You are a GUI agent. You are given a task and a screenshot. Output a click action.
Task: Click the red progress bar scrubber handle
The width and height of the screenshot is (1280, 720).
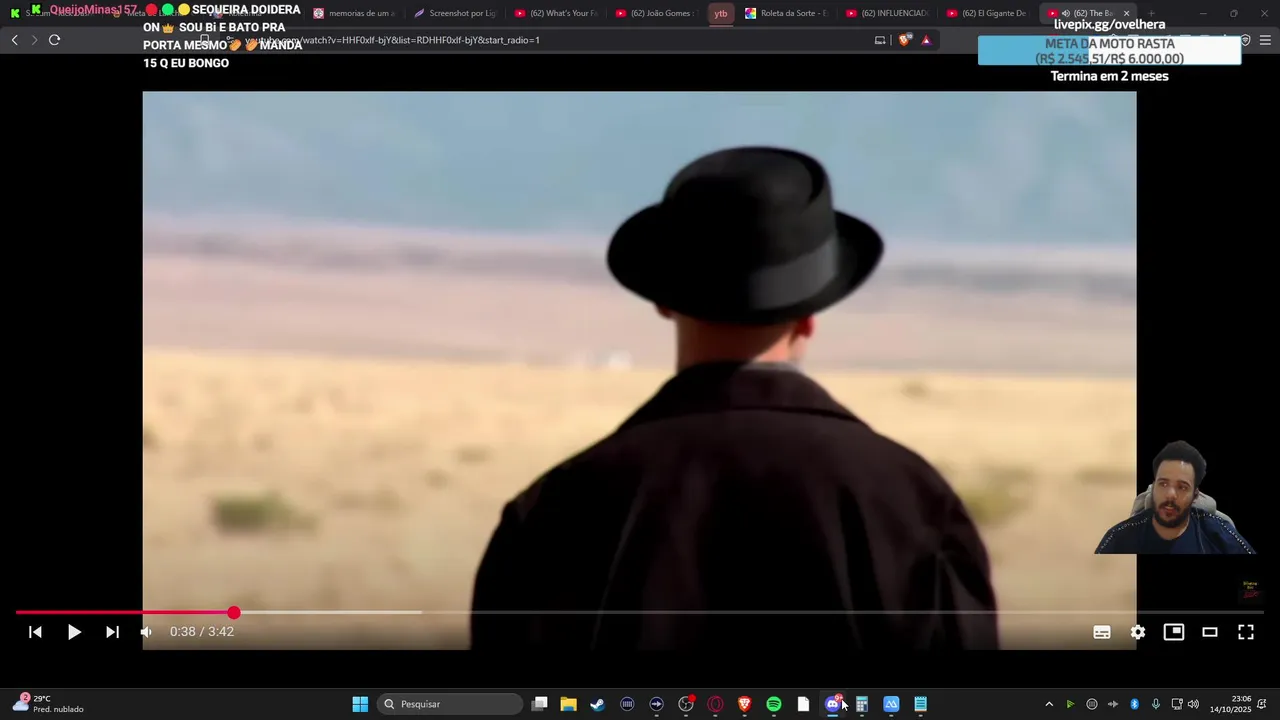(x=234, y=612)
